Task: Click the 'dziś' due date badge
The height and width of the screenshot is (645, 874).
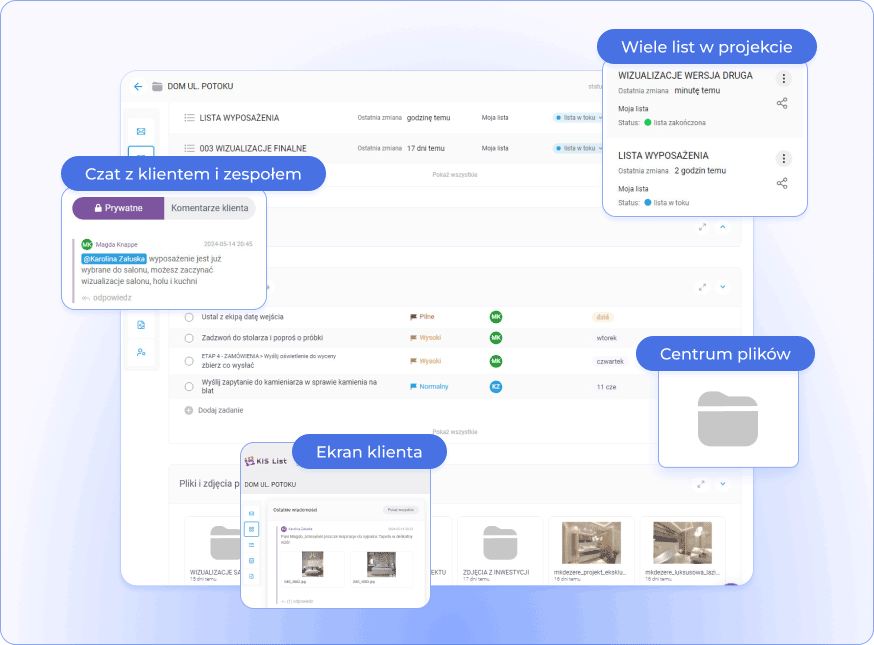Action: coord(603,317)
